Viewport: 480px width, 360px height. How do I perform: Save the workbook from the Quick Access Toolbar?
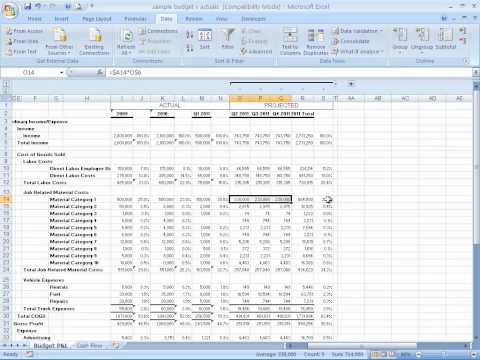(x=28, y=6)
